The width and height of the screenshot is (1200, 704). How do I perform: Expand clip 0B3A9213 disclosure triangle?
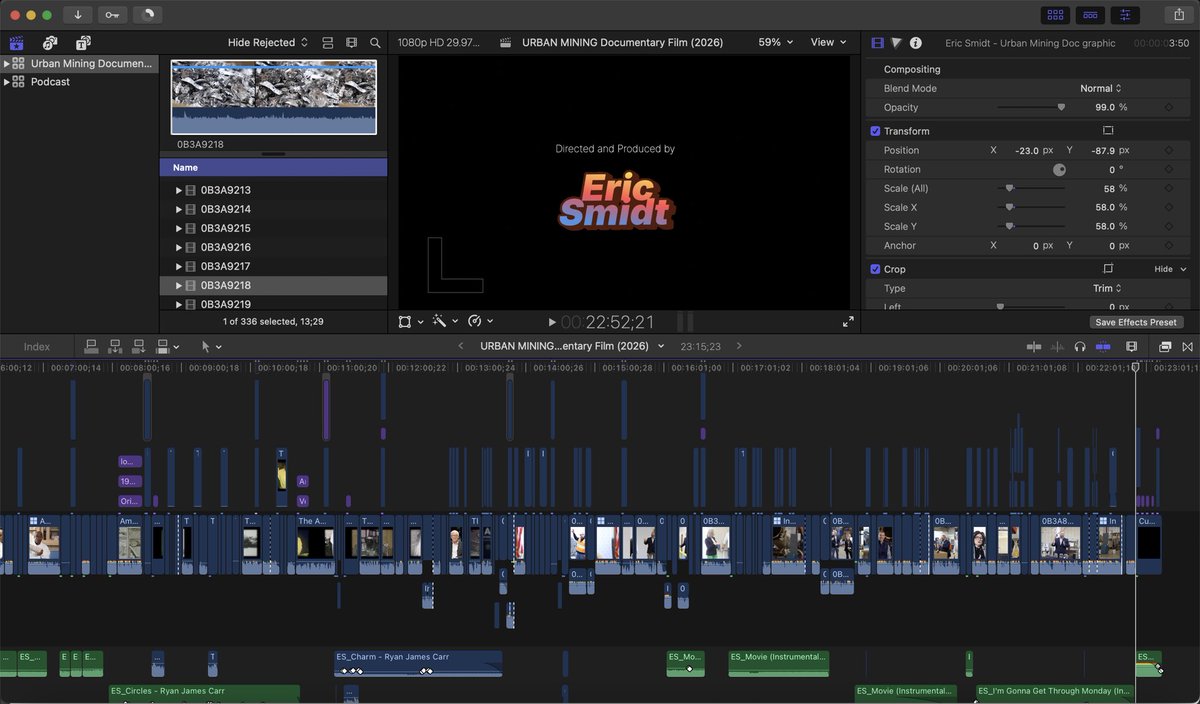point(179,190)
